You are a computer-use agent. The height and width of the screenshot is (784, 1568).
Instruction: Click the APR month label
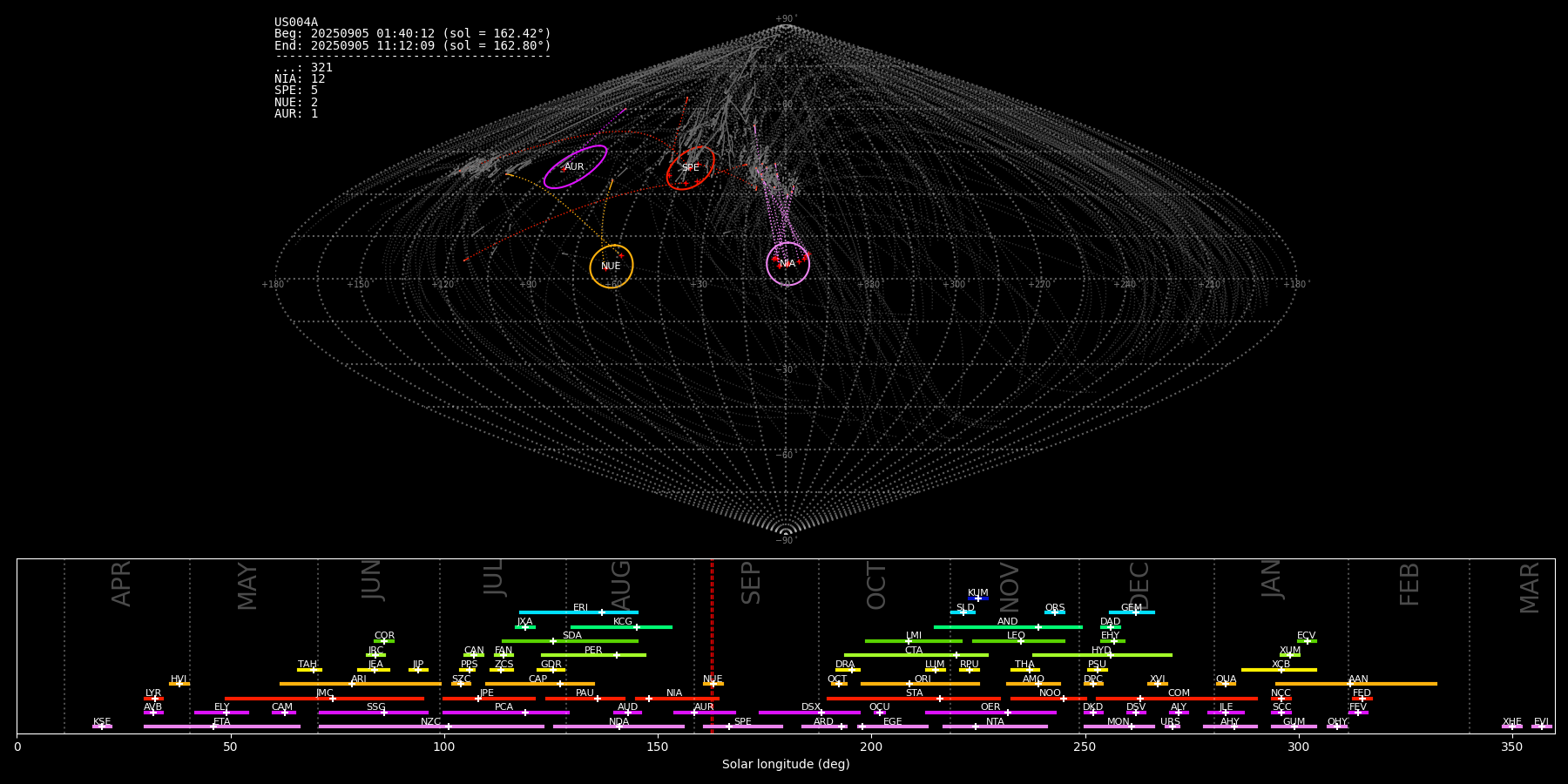point(121,584)
